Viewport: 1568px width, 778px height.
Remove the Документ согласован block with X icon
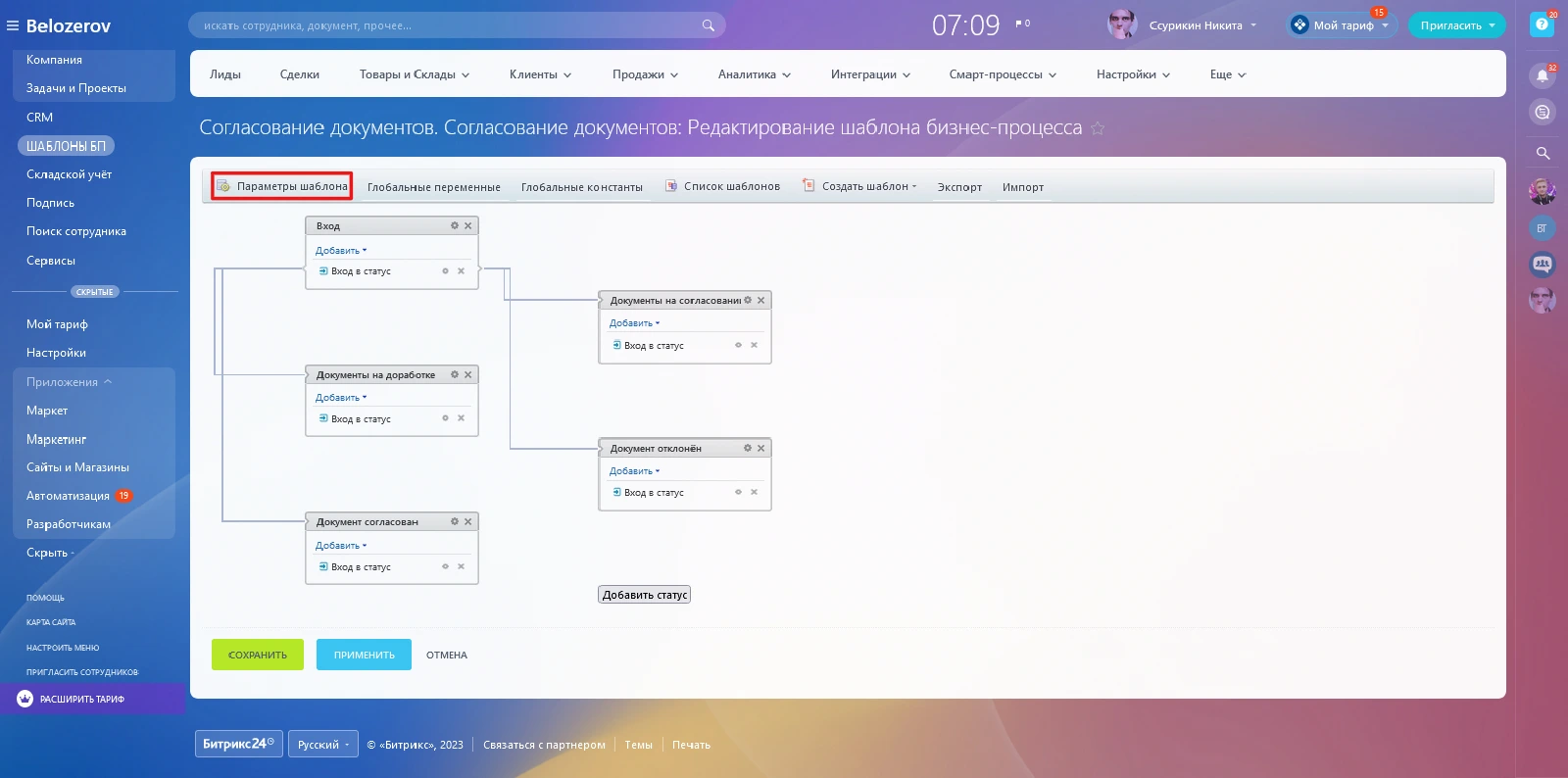click(467, 522)
